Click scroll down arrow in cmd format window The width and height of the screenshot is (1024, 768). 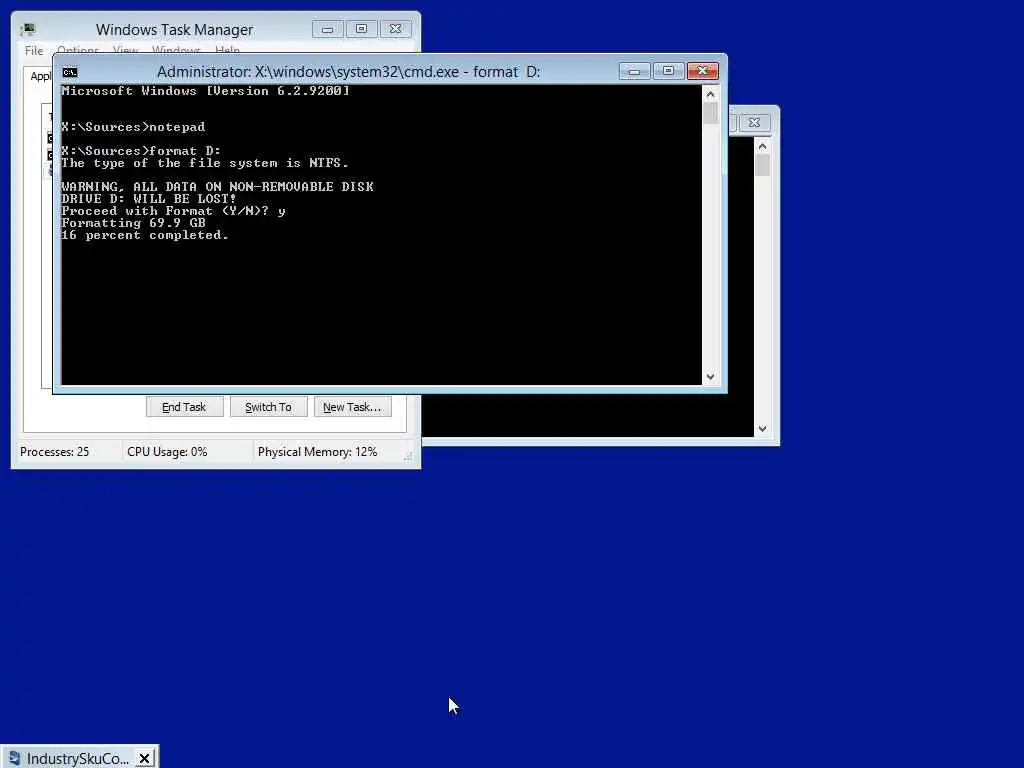(711, 377)
